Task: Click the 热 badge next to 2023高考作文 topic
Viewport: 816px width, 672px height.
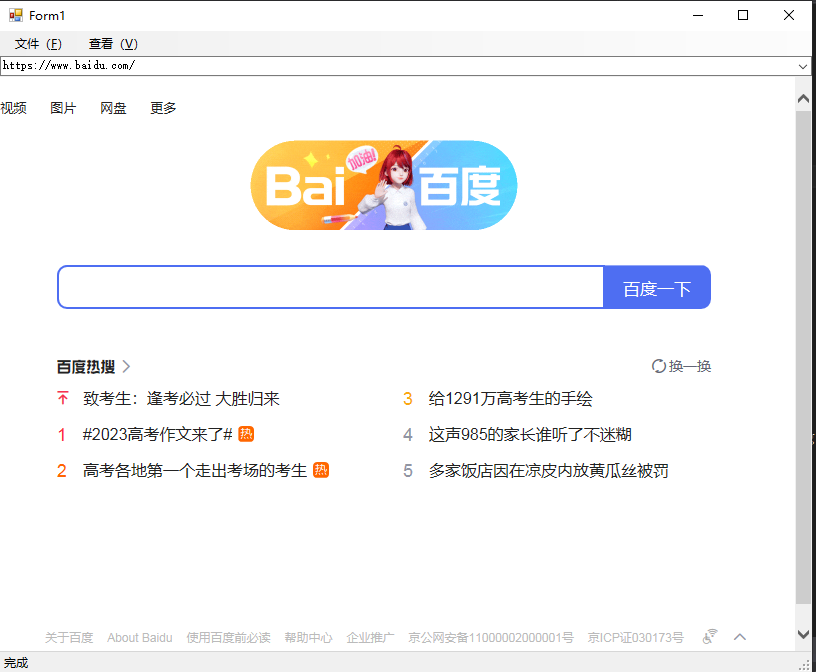Action: [245, 434]
